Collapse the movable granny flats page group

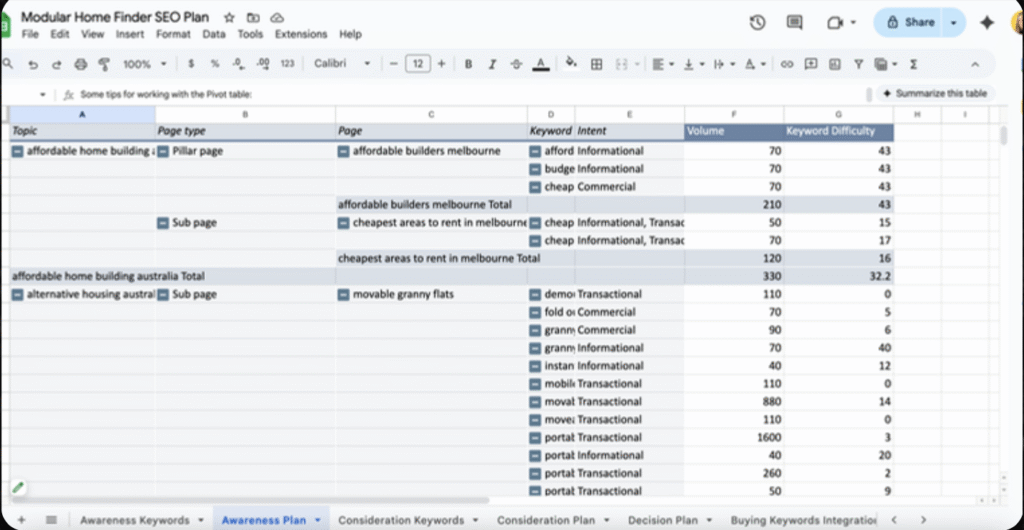tap(344, 295)
